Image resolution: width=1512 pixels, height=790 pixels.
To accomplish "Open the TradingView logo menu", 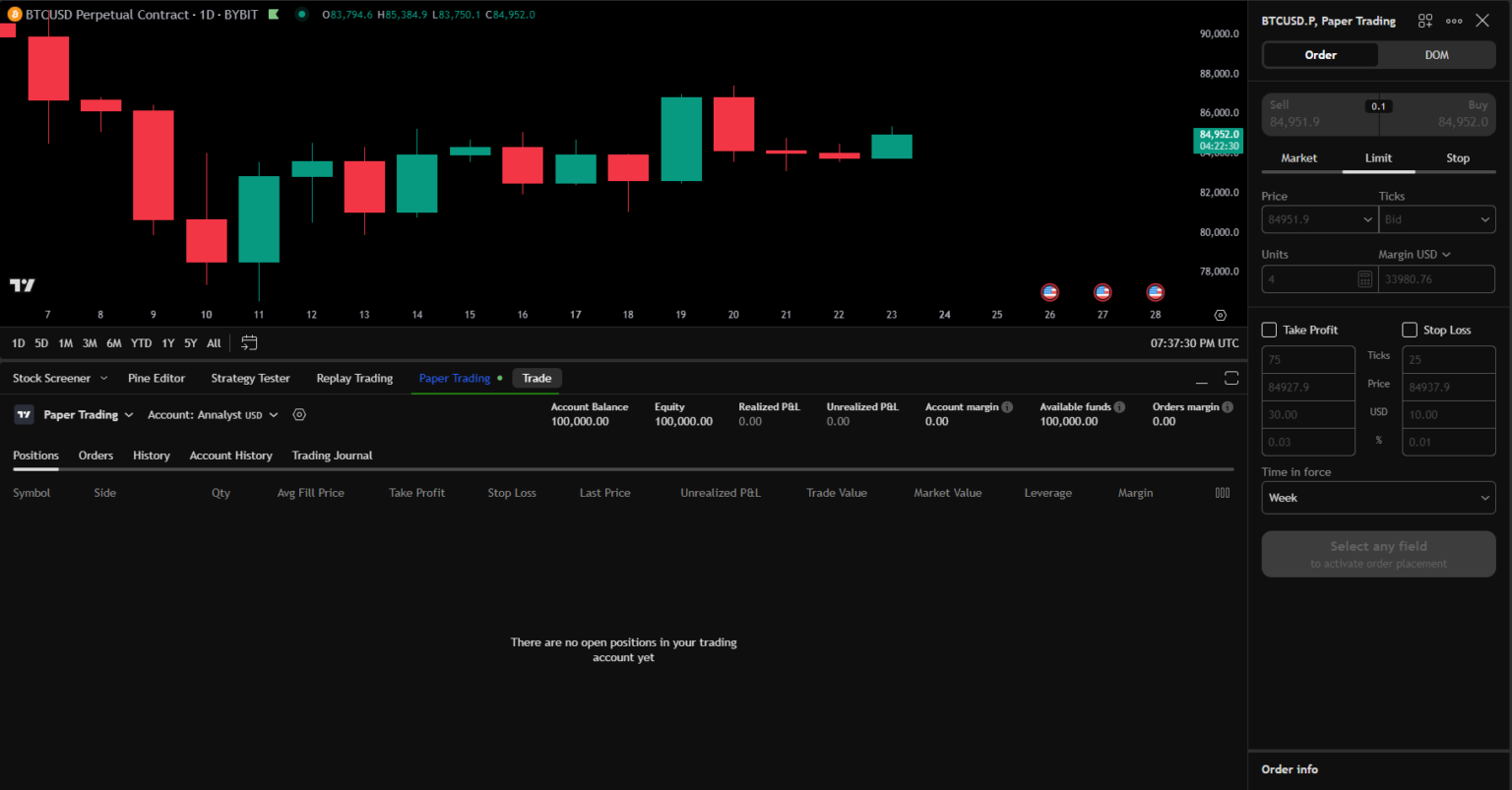I will [22, 285].
